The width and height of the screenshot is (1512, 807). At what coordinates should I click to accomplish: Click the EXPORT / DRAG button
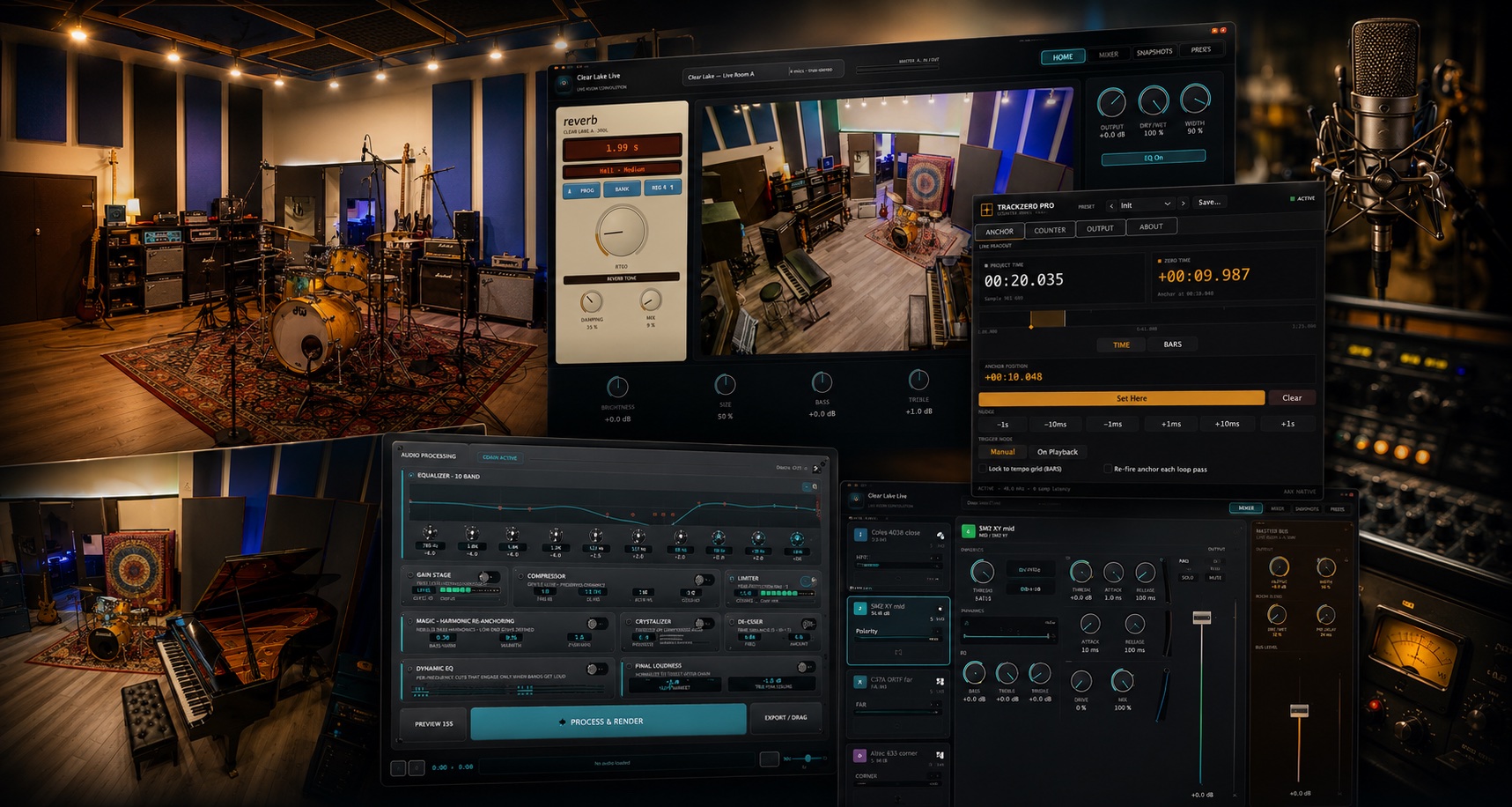click(x=786, y=717)
